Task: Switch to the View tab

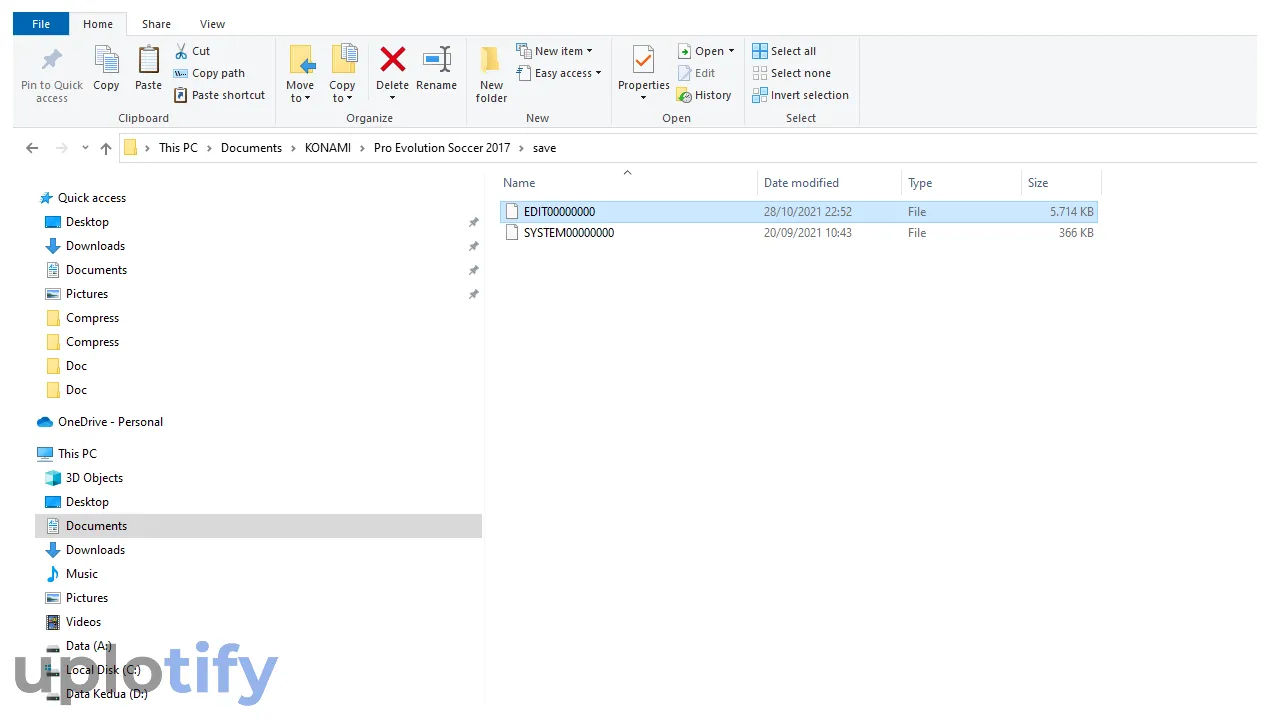Action: tap(212, 24)
